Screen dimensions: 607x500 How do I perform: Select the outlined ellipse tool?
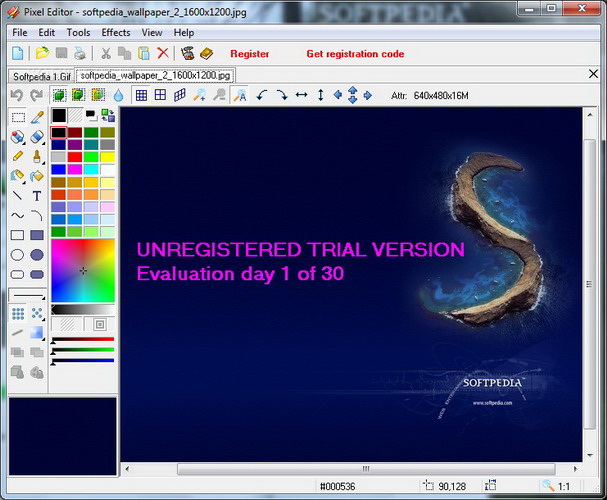click(x=17, y=255)
